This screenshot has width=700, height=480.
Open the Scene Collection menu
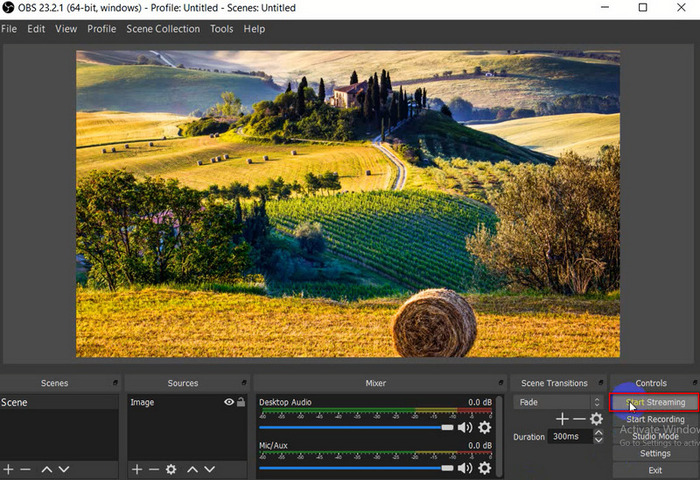click(163, 29)
